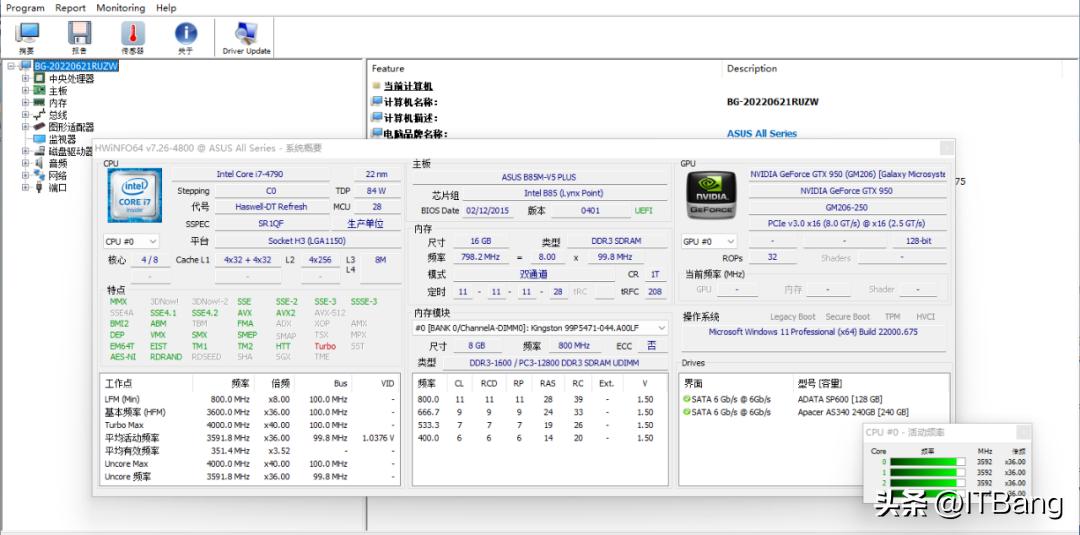
Task: Click the GM206-250 GPU codename field
Action: pos(847,207)
